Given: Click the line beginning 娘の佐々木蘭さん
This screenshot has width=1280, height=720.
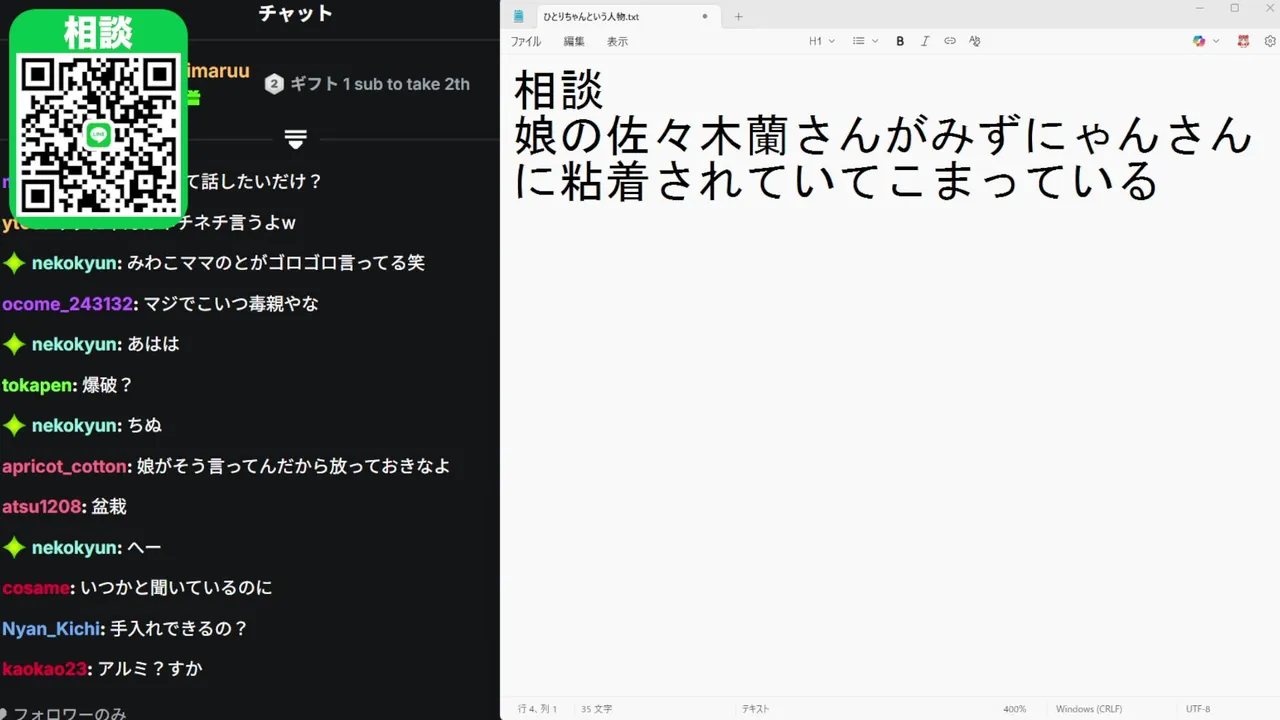Looking at the screenshot, I should pos(883,135).
